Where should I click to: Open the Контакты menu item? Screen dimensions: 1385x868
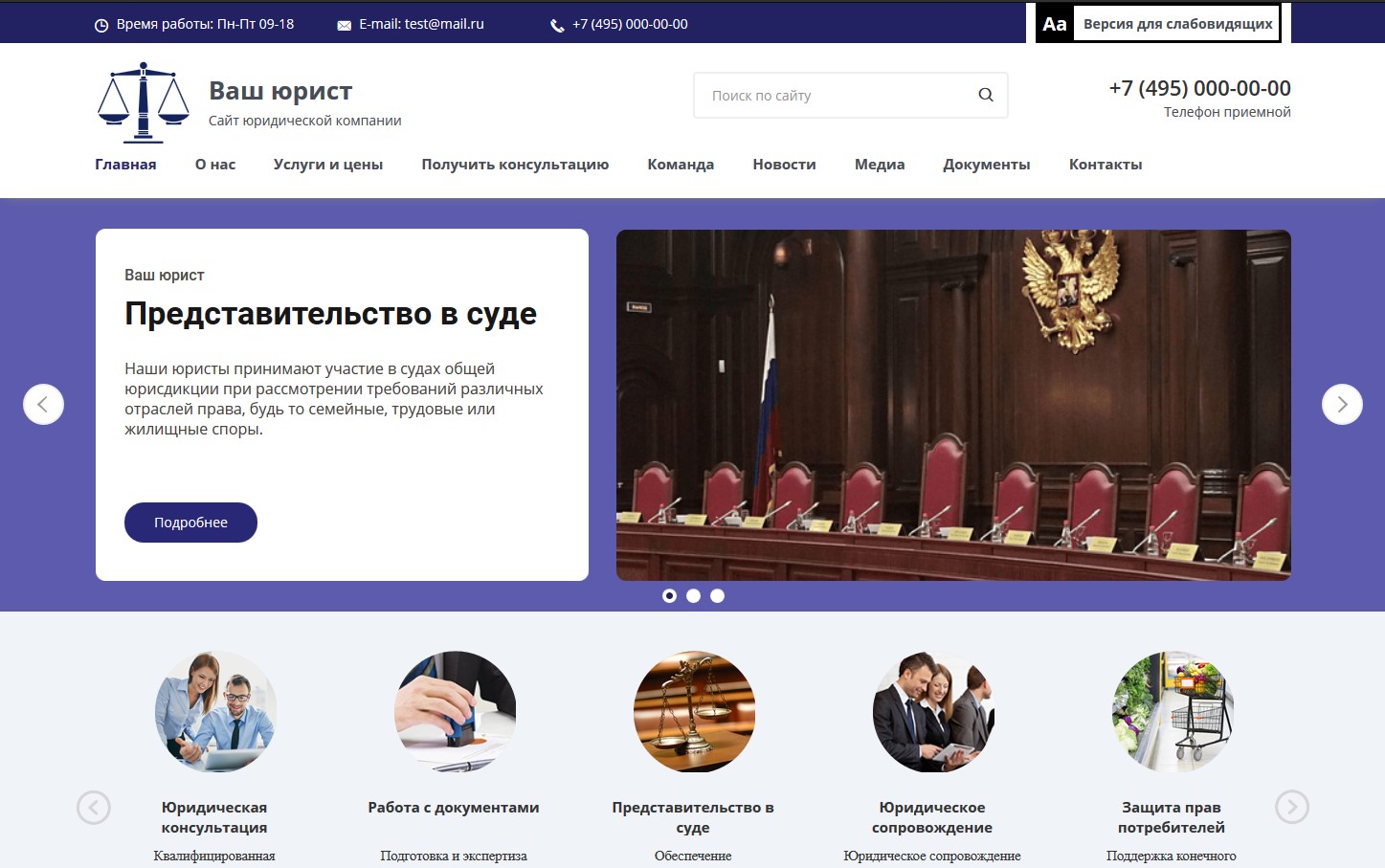click(x=1105, y=165)
